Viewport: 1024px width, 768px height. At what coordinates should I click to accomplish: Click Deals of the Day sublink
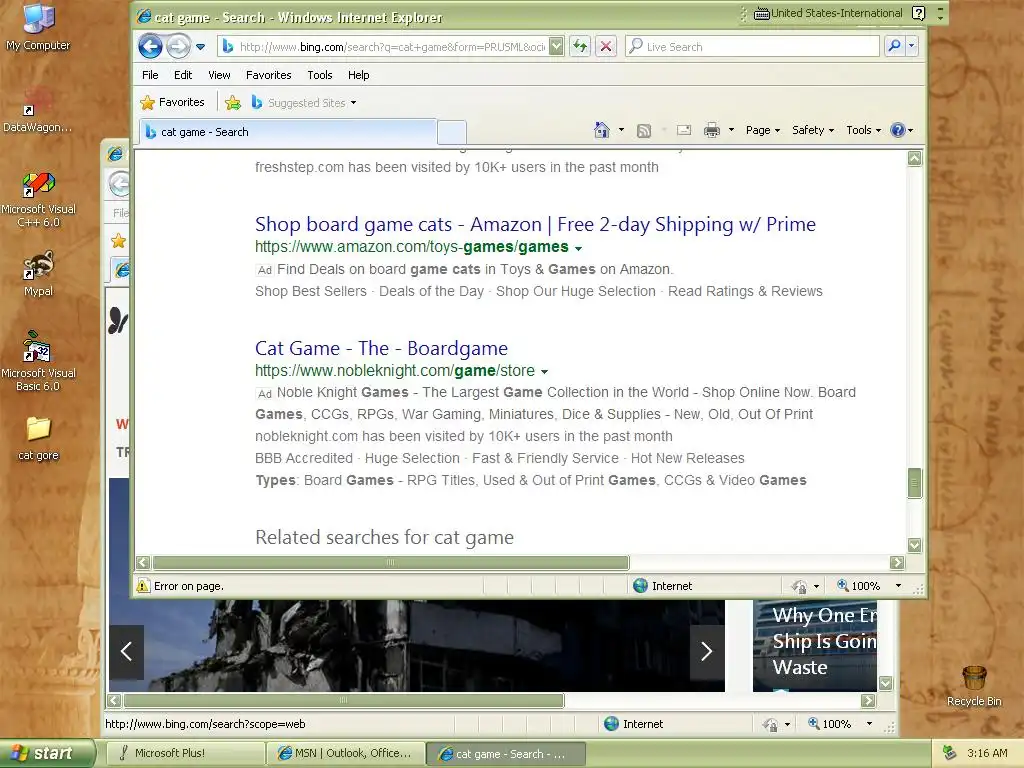(x=431, y=291)
